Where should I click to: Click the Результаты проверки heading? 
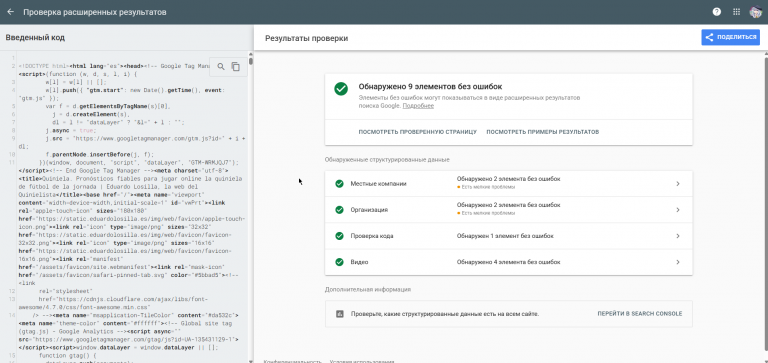coord(307,38)
